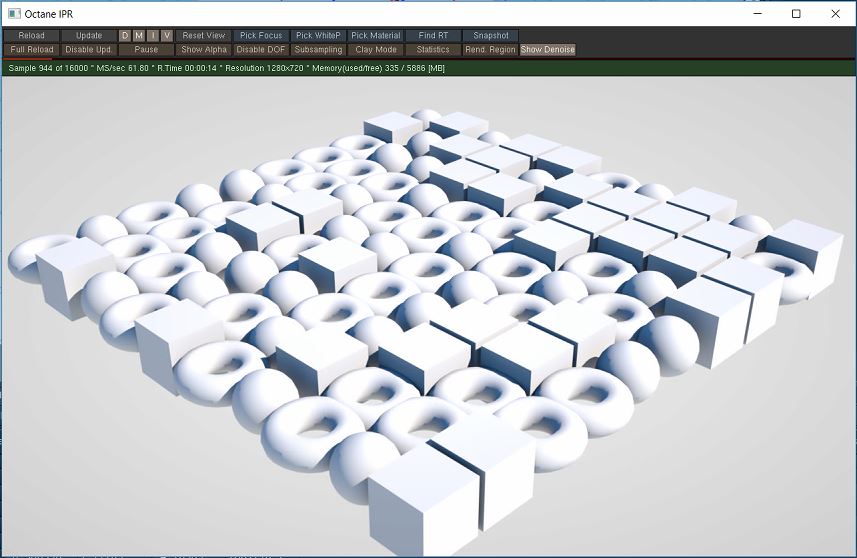Toggle Subsampling
The width and height of the screenshot is (857, 558).
[x=319, y=50]
